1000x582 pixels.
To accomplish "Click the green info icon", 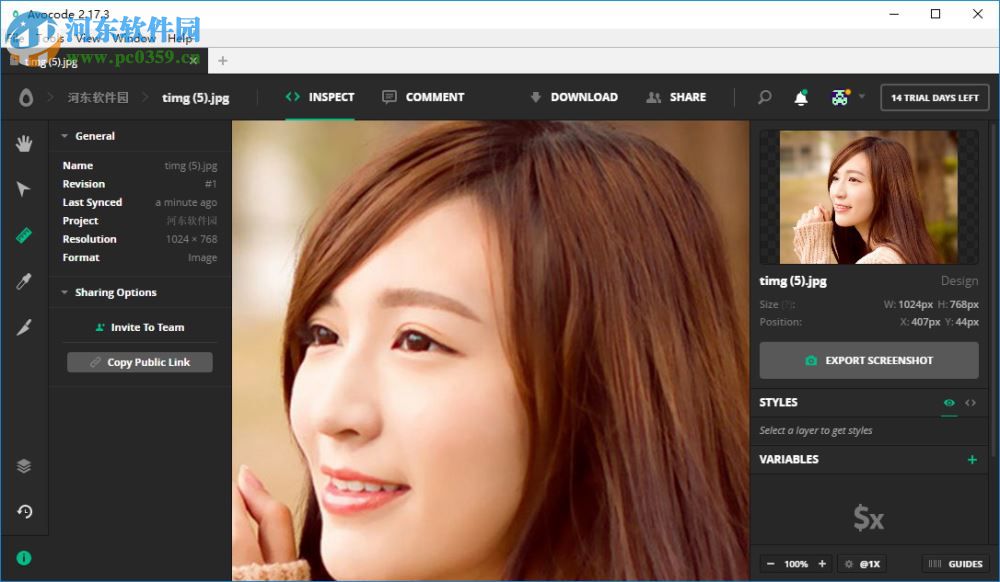I will coord(24,558).
